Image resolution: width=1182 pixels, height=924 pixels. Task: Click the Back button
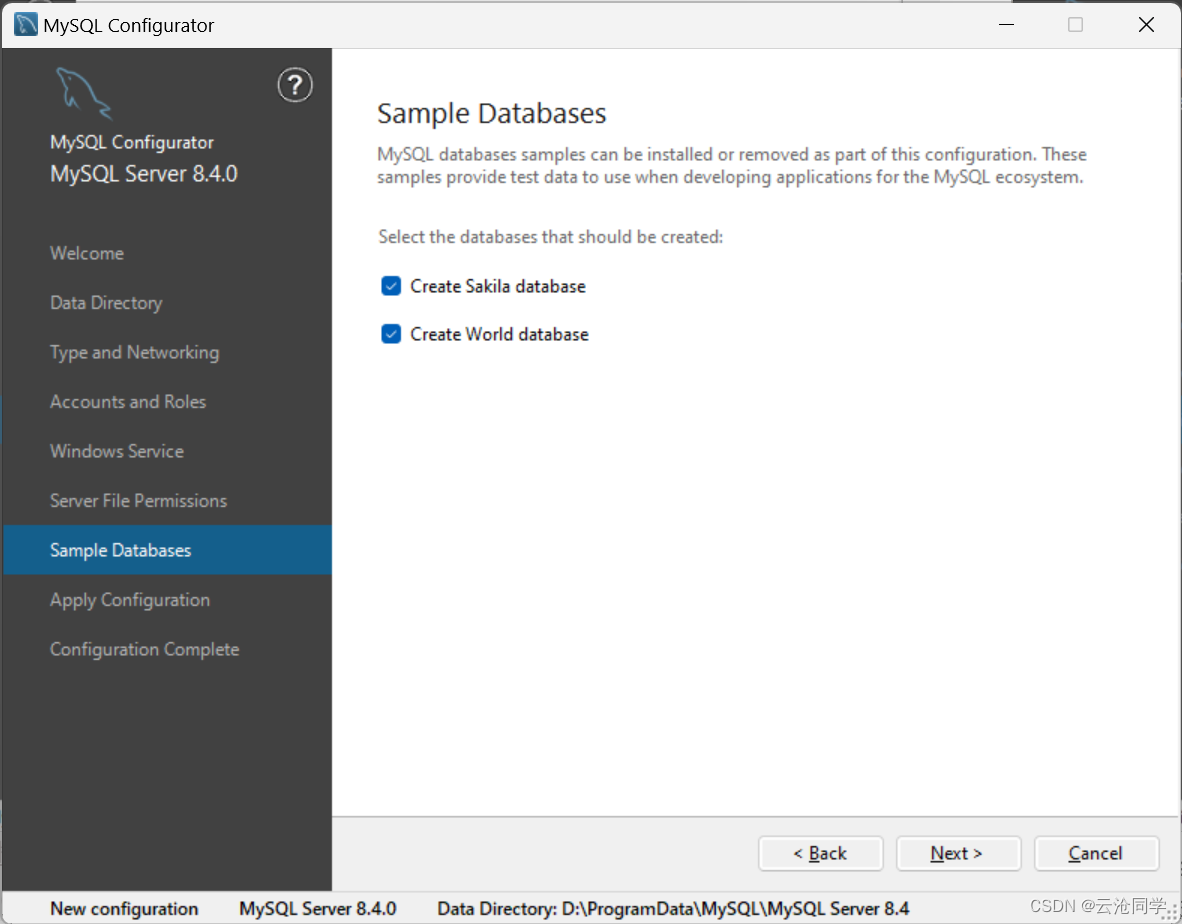[820, 853]
